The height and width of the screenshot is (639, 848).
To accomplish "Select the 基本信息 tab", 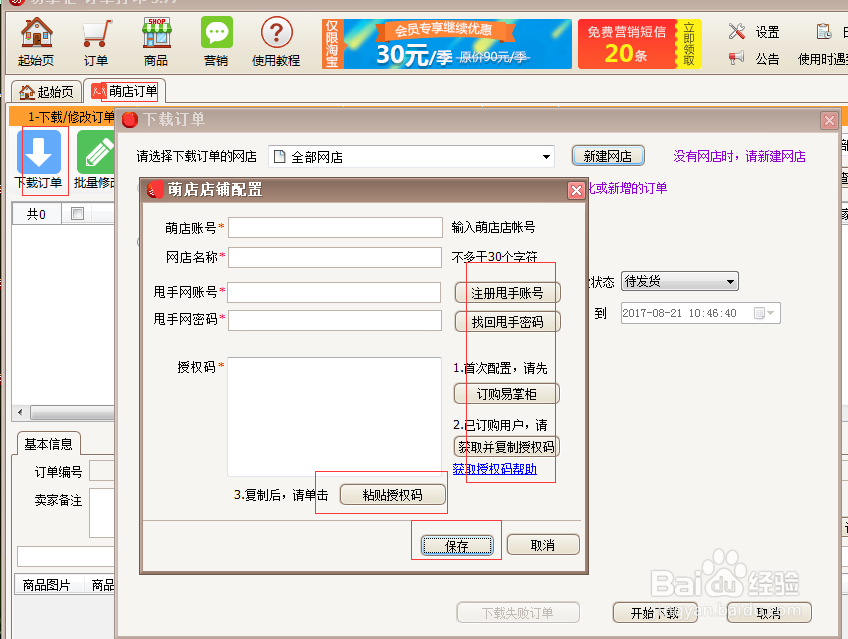I will point(49,444).
